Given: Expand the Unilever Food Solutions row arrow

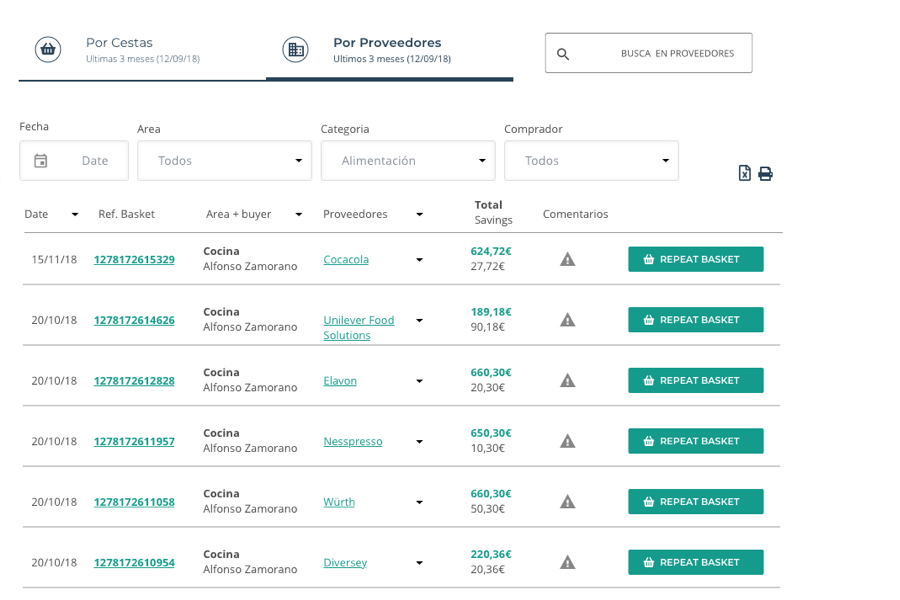Looking at the screenshot, I should 420,320.
